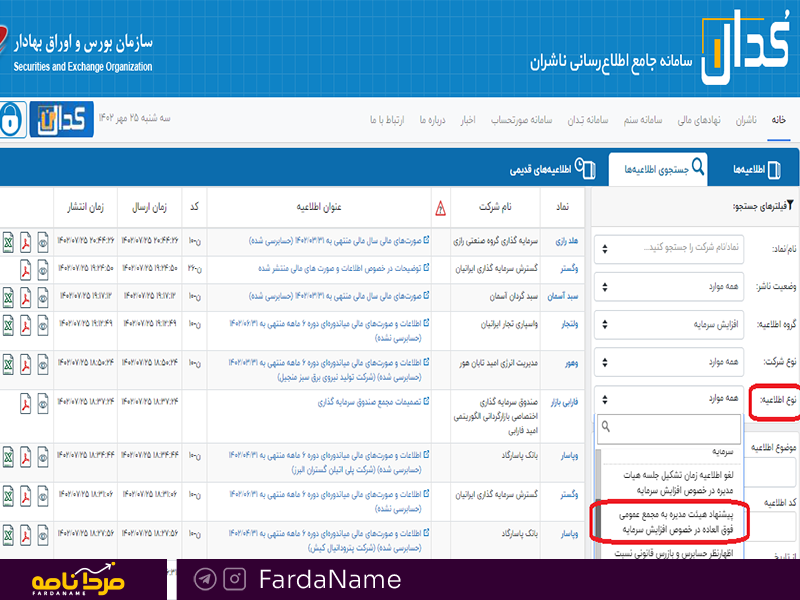
Task: Open PDF for وهور row
Action: point(26,365)
